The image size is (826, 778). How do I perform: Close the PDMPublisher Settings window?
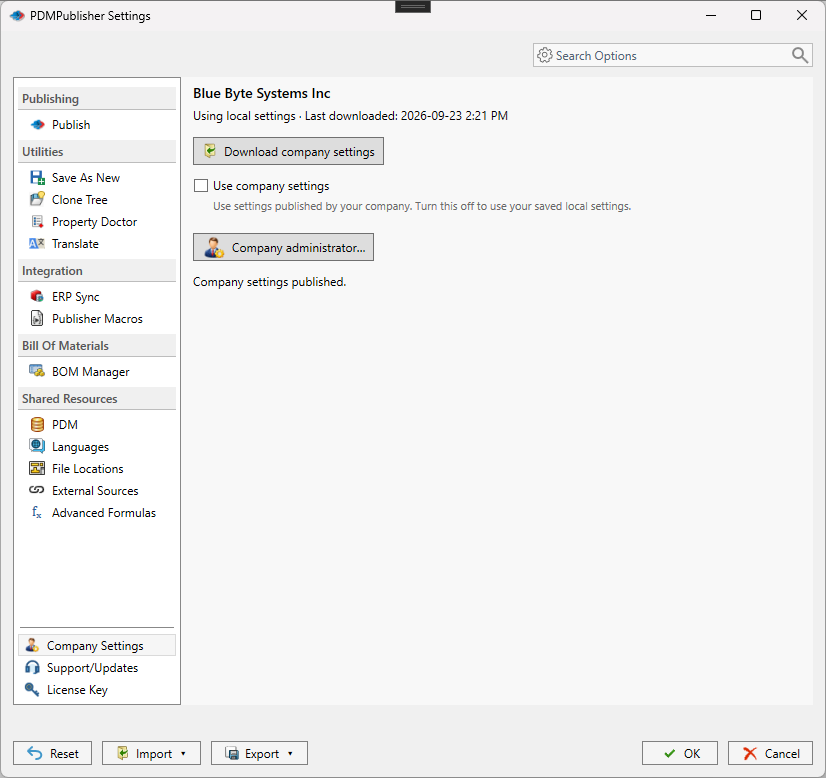(x=802, y=15)
